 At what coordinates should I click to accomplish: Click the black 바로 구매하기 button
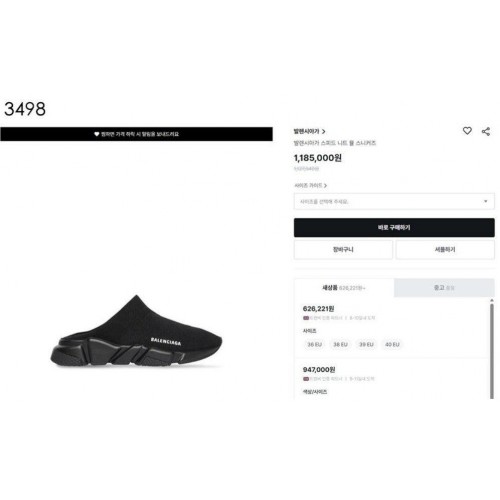394,228
